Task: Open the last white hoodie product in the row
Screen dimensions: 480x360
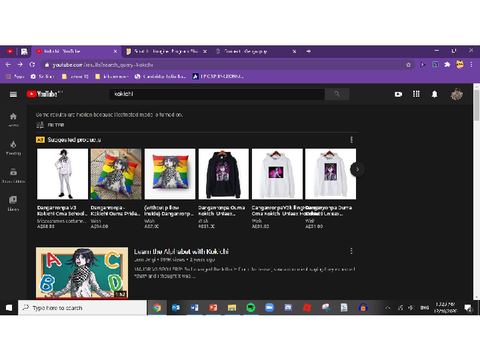Action: pyautogui.click(x=331, y=174)
